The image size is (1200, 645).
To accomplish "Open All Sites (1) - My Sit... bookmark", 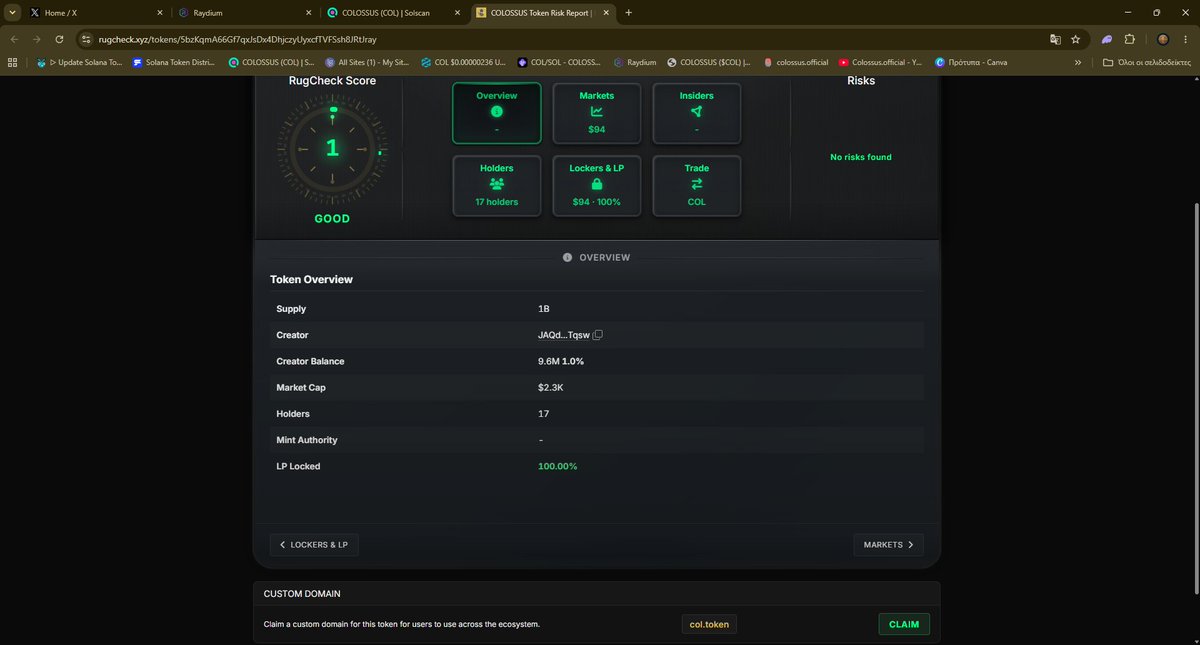I will point(367,62).
